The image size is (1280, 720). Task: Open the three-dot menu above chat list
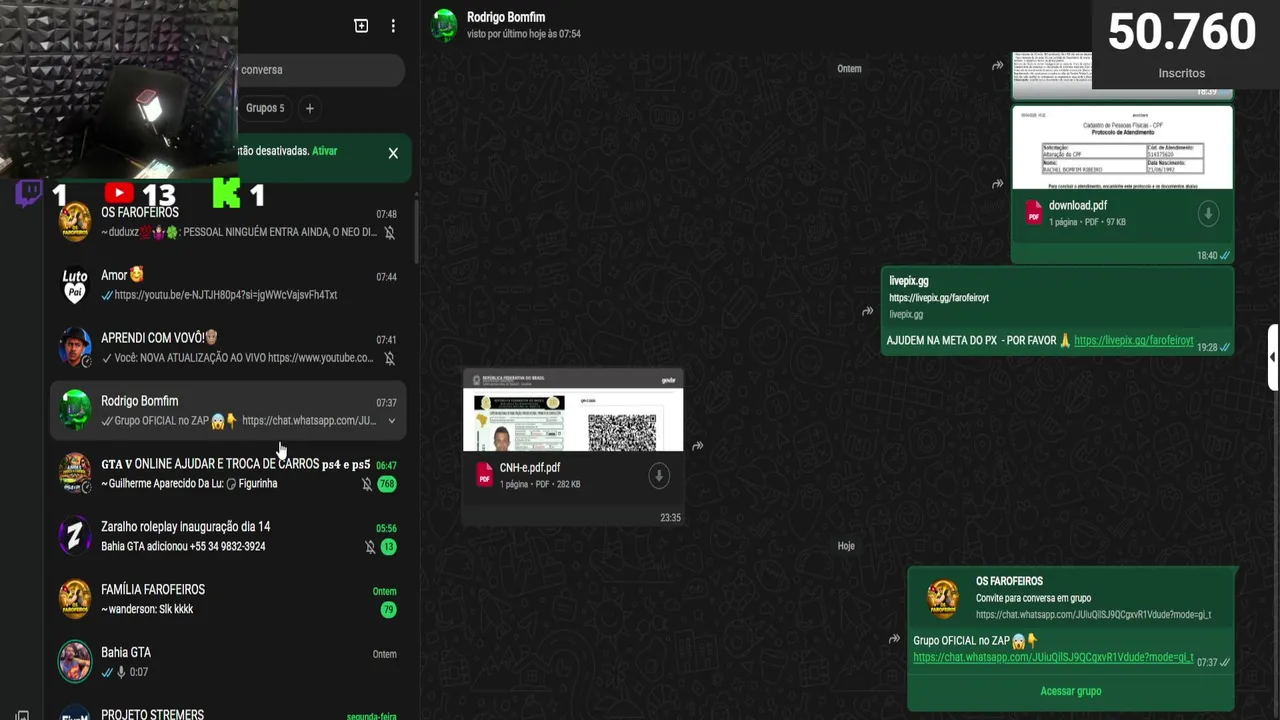tap(393, 26)
